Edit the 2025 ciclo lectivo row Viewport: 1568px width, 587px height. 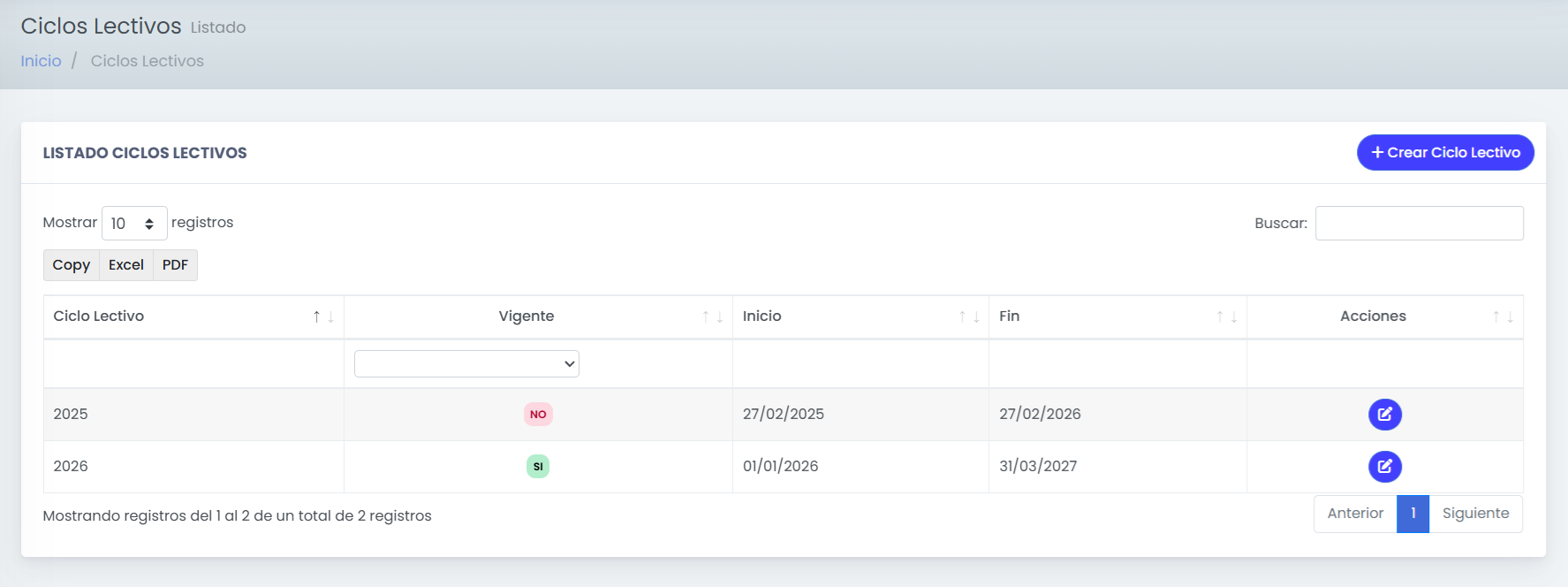tap(1384, 415)
